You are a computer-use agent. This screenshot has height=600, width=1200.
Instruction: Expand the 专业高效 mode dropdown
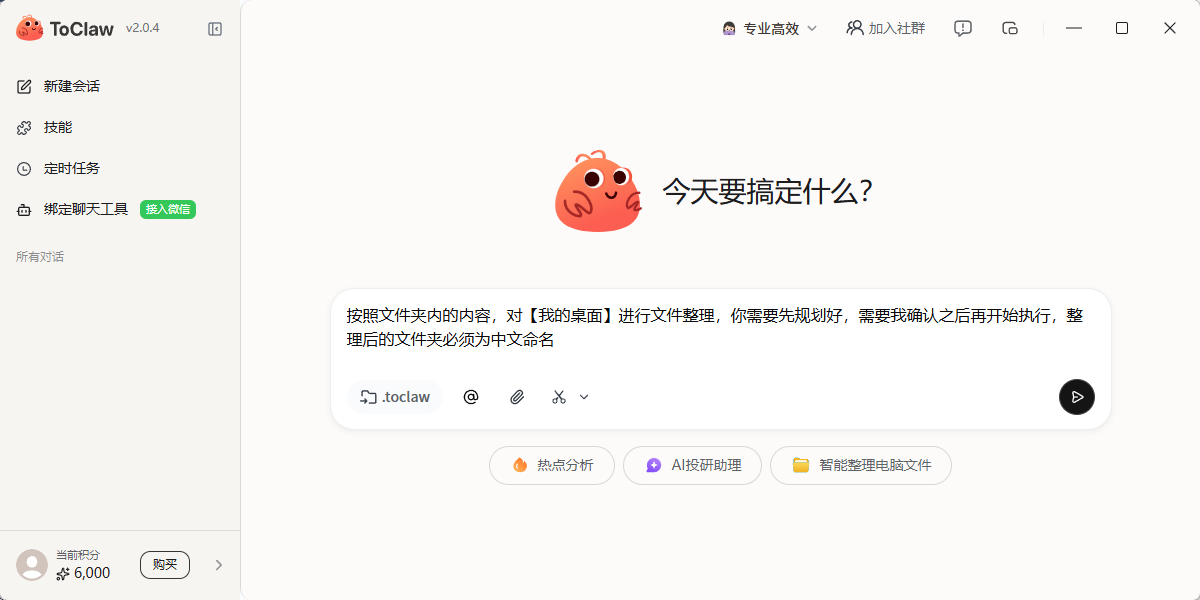769,28
